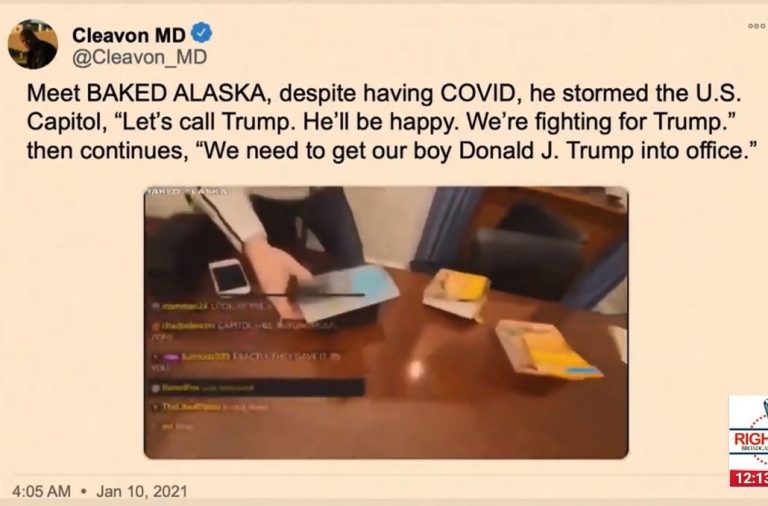This screenshot has width=768, height=506.
Task: Select the dark highlighted chat message bar
Action: click(257, 388)
